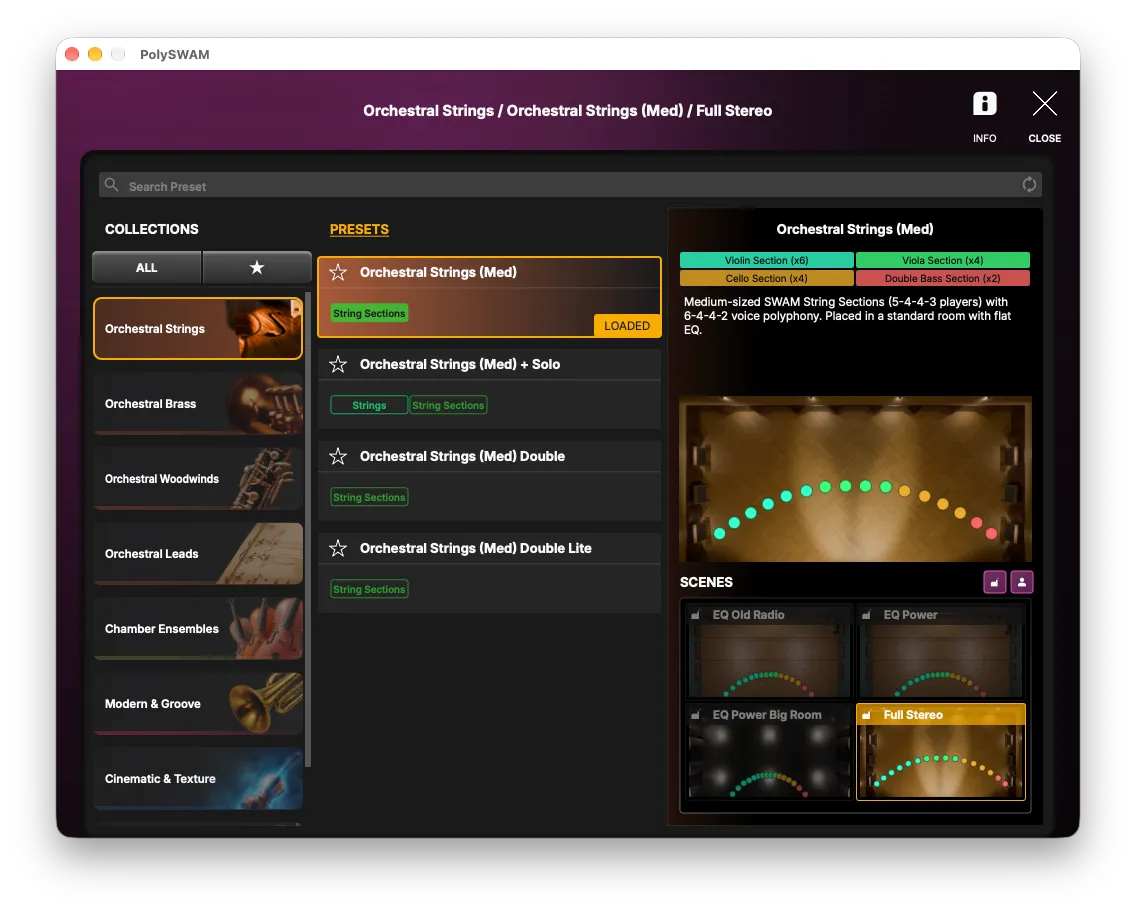Toggle favorite star for Orchestral Strings (Med) Double
Screen dimensions: 1136x912
click(338, 456)
